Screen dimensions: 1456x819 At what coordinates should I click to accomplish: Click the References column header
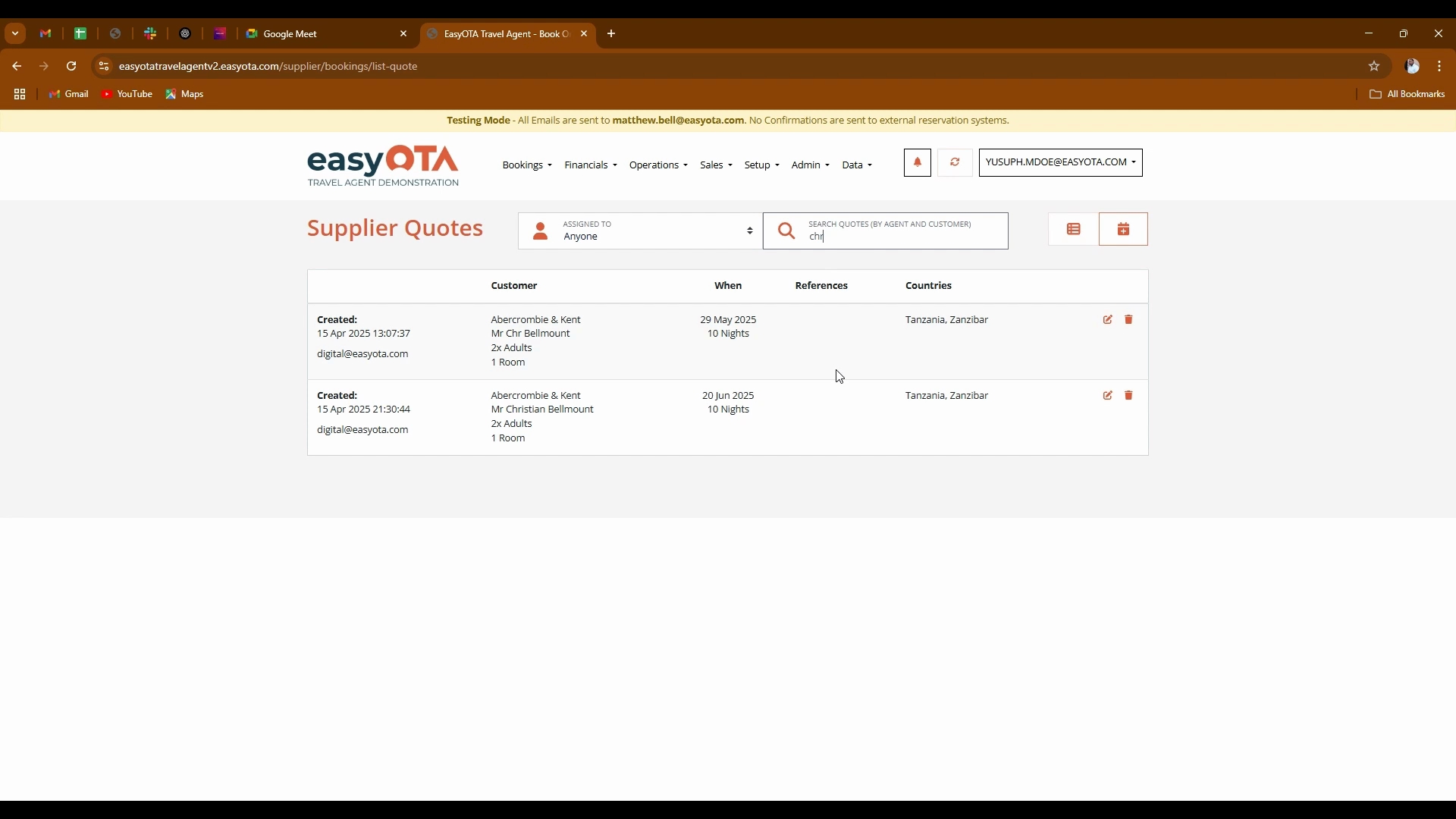[x=821, y=286]
